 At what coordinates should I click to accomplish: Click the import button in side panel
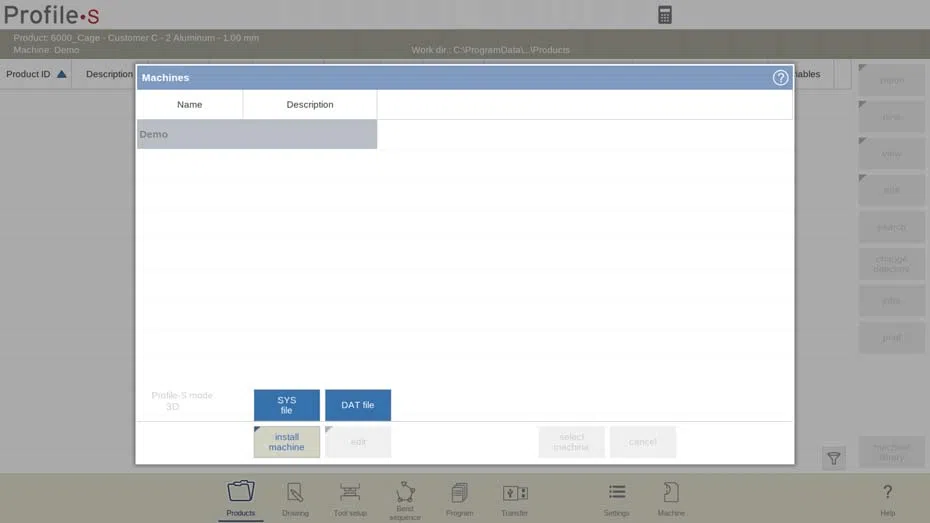click(x=891, y=80)
